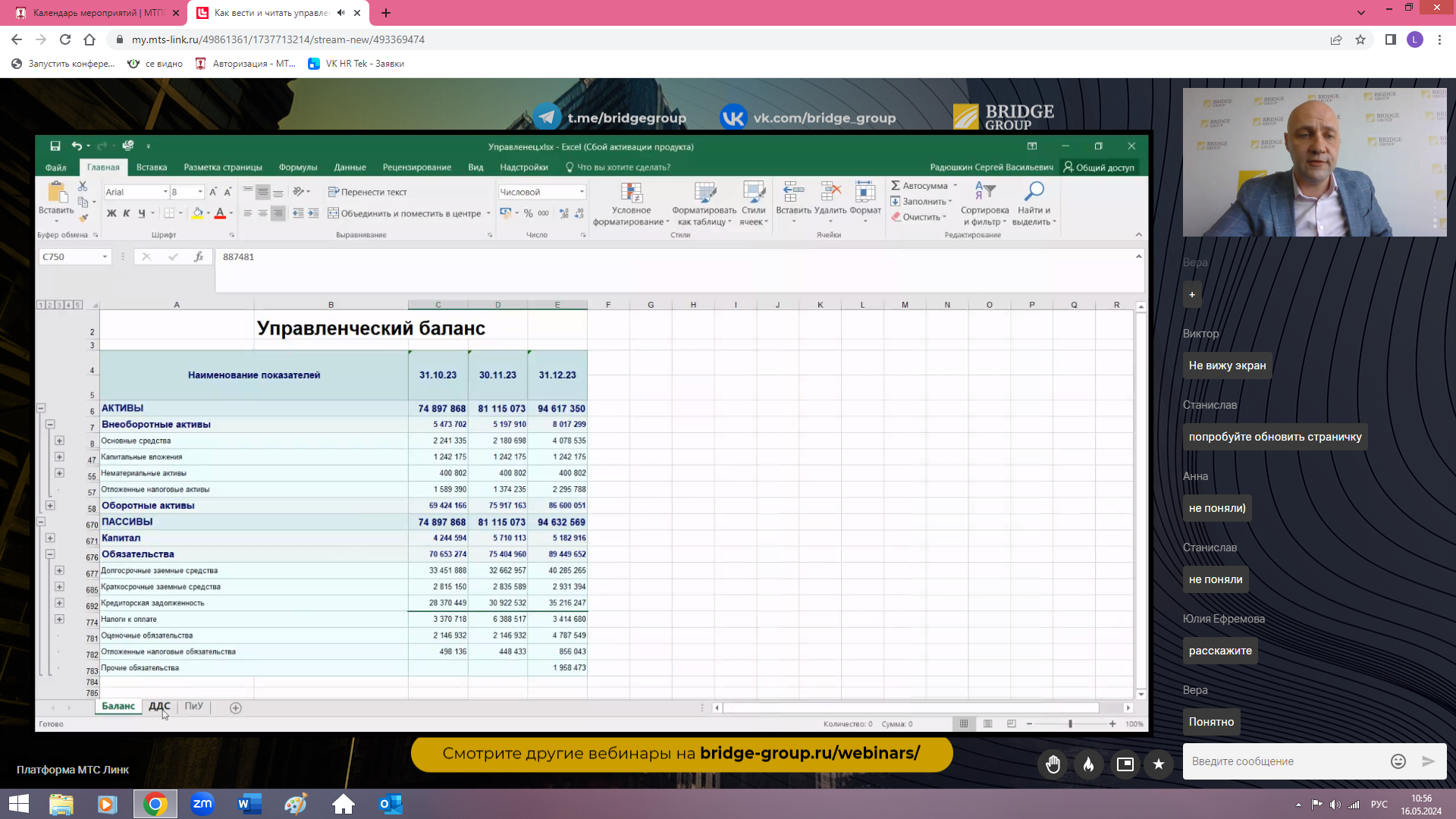Open the Числовой number format dropdown
The width and height of the screenshot is (1456, 819).
[582, 192]
